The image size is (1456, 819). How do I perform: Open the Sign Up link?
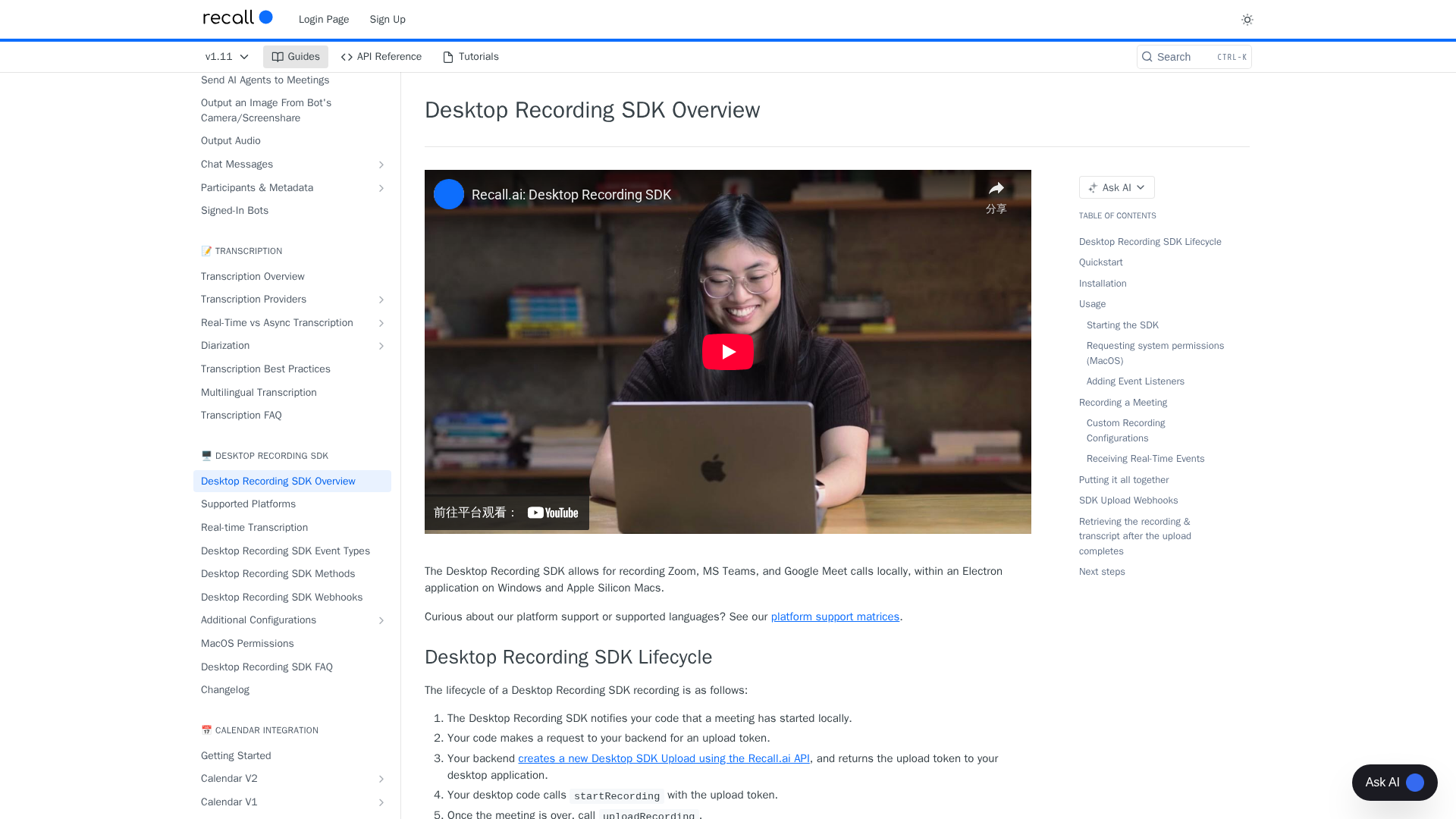(388, 20)
